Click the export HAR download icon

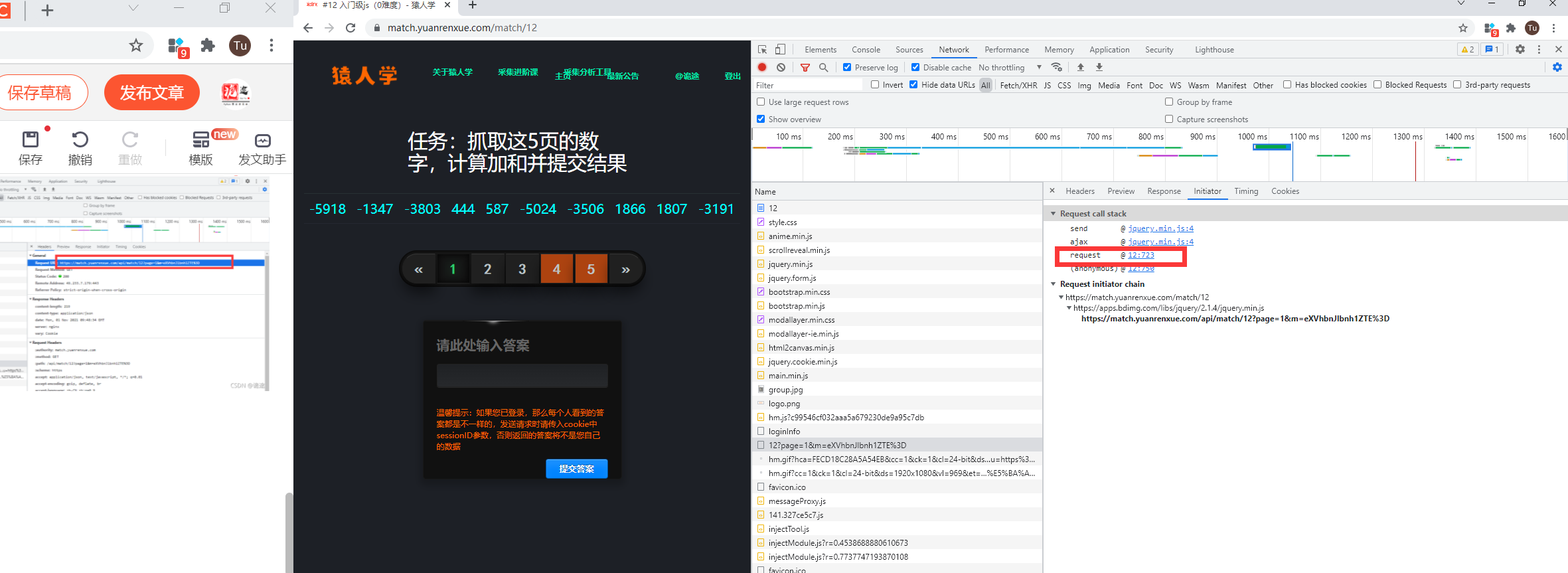point(1099,67)
